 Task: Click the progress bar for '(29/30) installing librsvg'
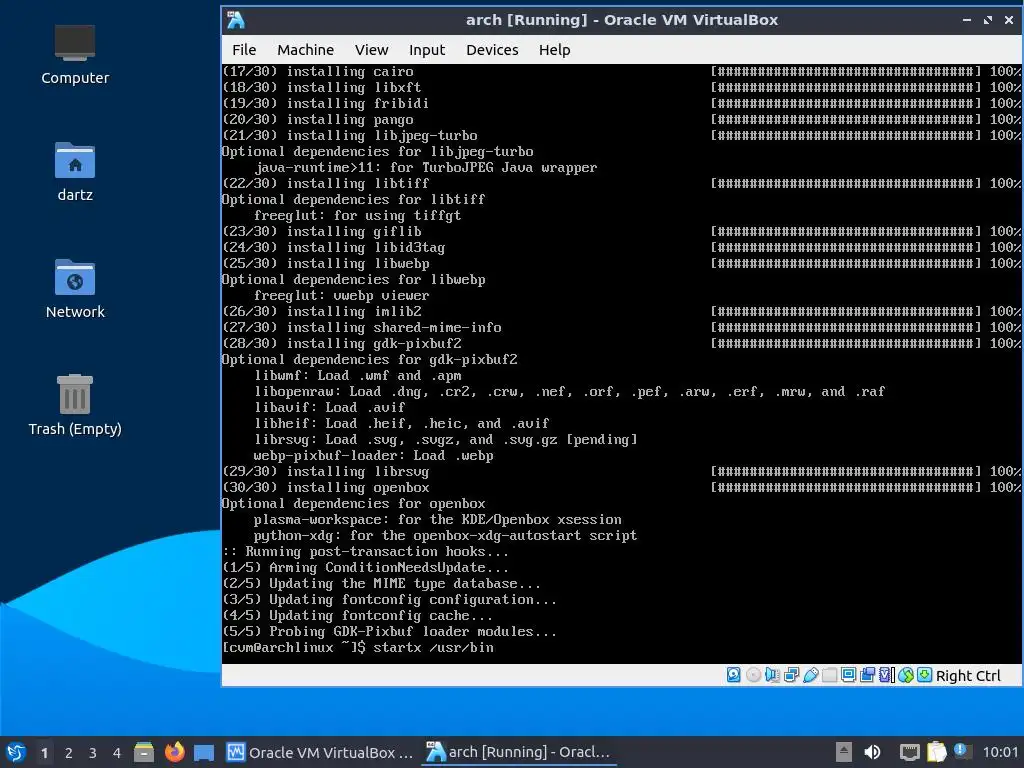point(846,472)
